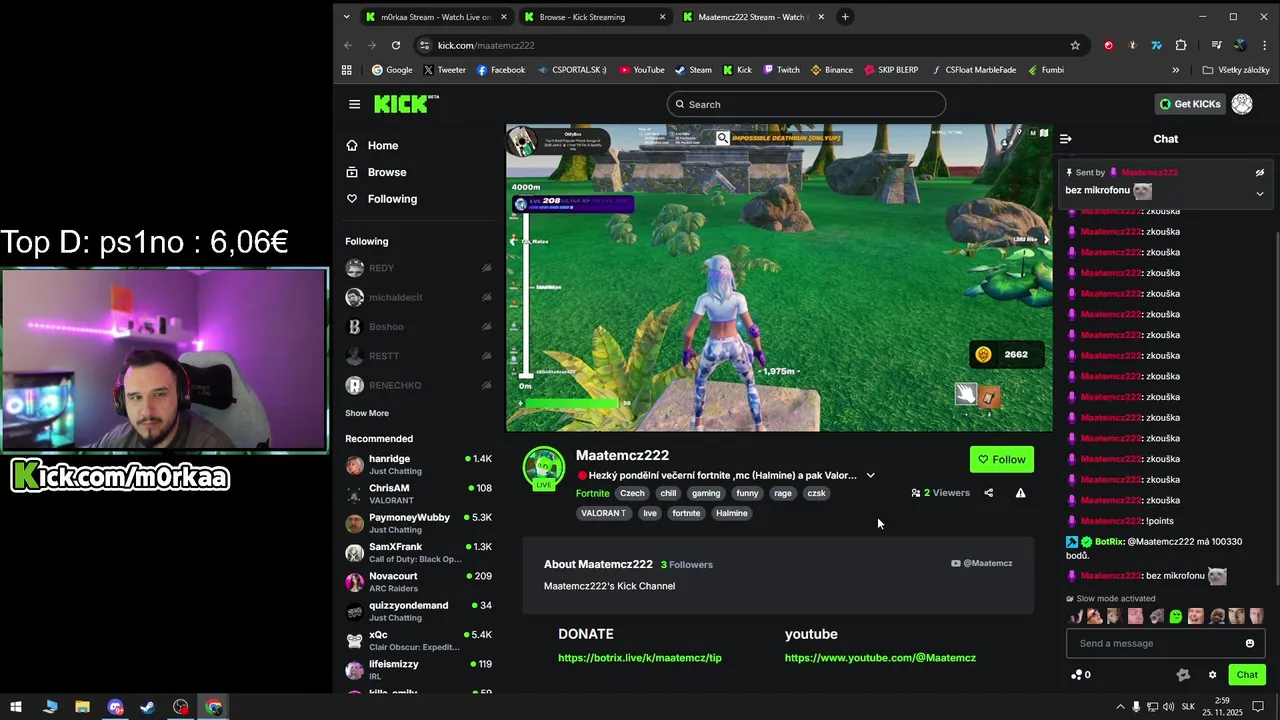This screenshot has width=1280, height=720.
Task: Focus the Search field
Action: pos(806,104)
